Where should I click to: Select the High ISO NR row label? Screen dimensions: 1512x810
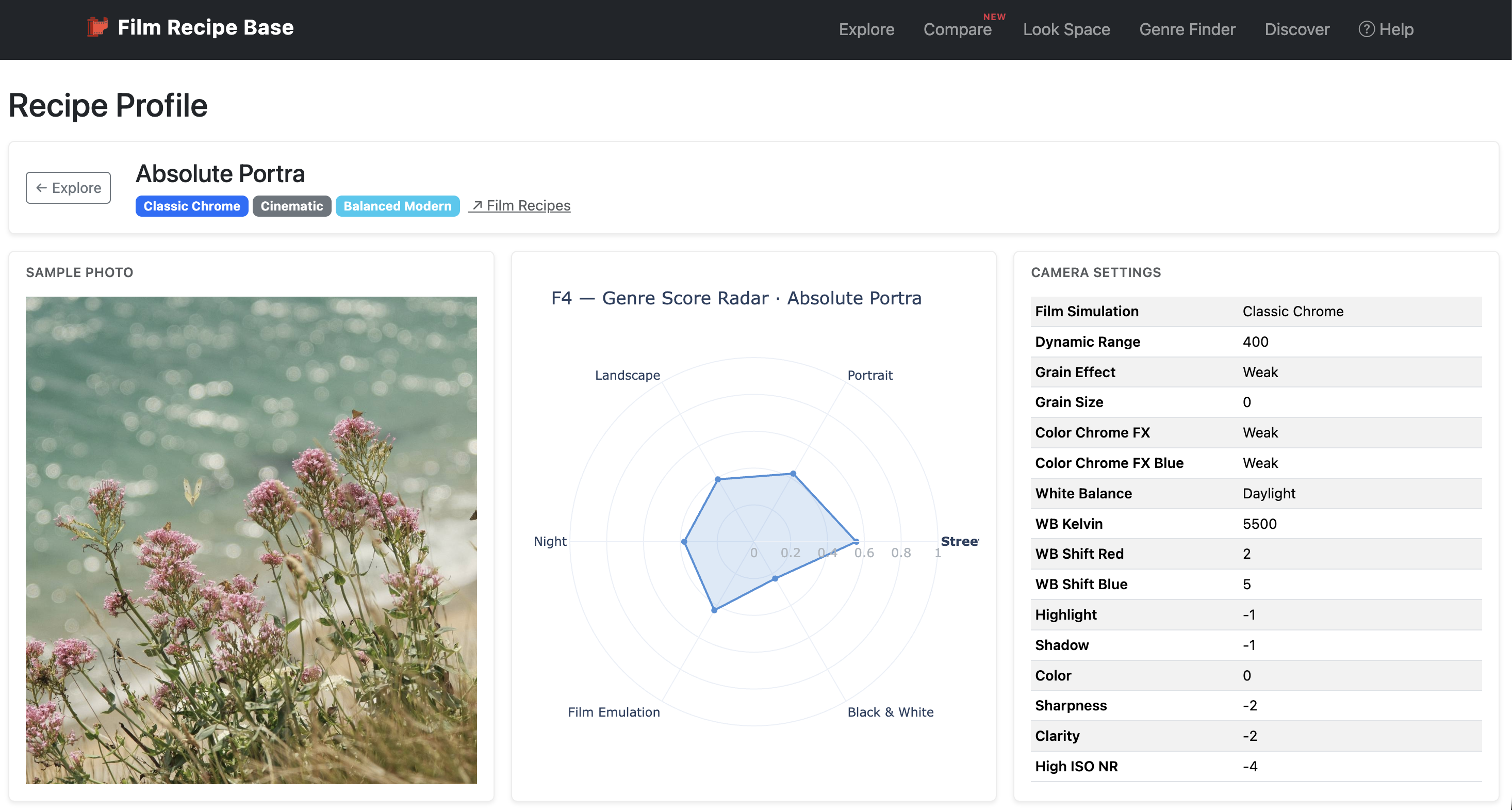click(x=1076, y=767)
